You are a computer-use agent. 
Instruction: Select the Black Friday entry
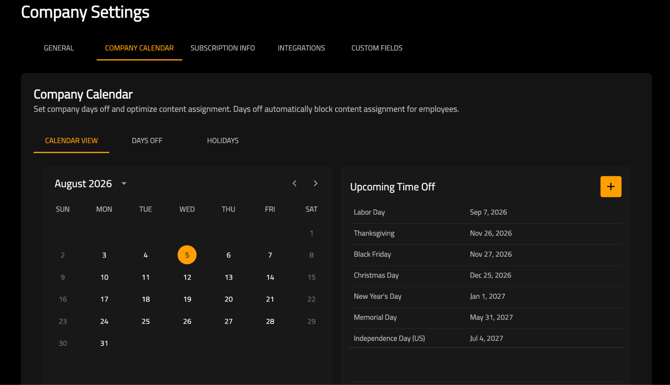coord(486,254)
